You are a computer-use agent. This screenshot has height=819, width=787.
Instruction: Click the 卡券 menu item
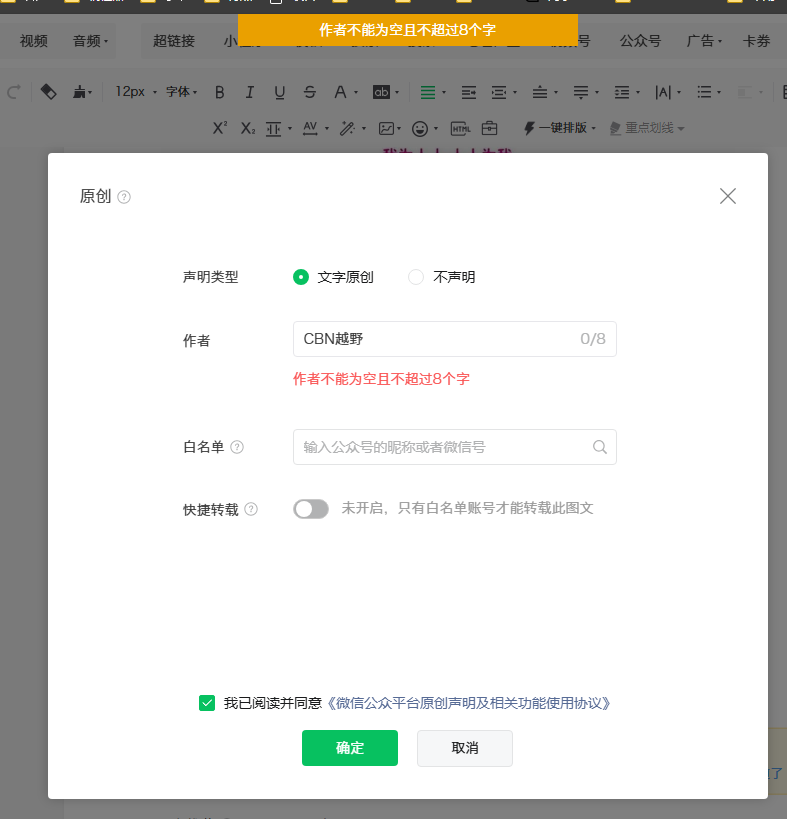pos(756,41)
